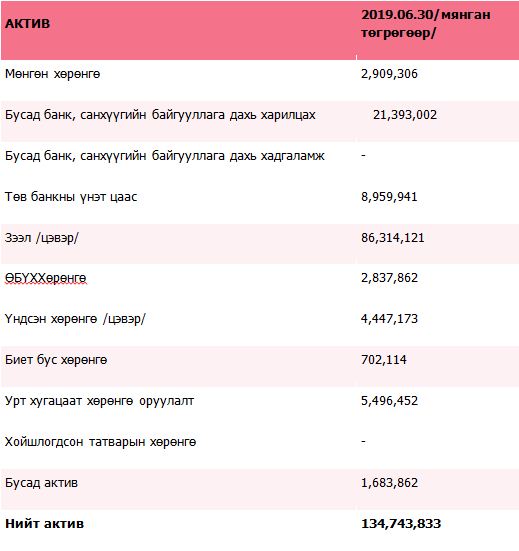Select the value 2,909,306
The width and height of the screenshot is (519, 551).
point(389,74)
